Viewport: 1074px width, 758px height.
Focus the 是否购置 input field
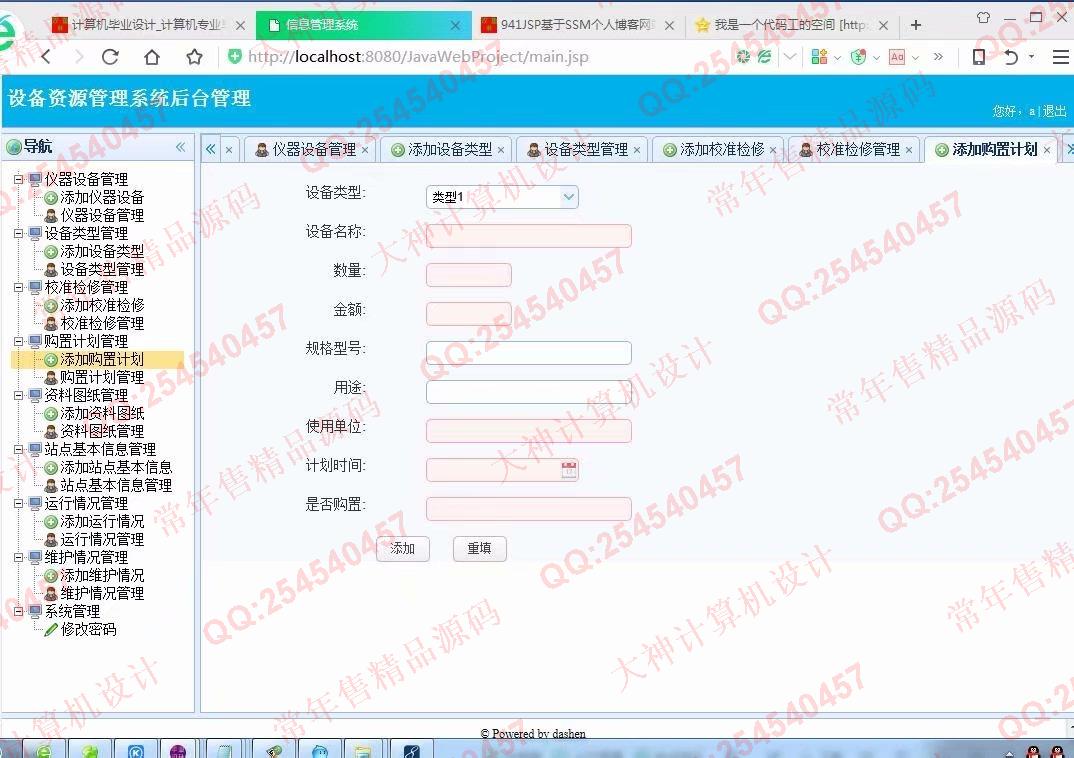[529, 509]
